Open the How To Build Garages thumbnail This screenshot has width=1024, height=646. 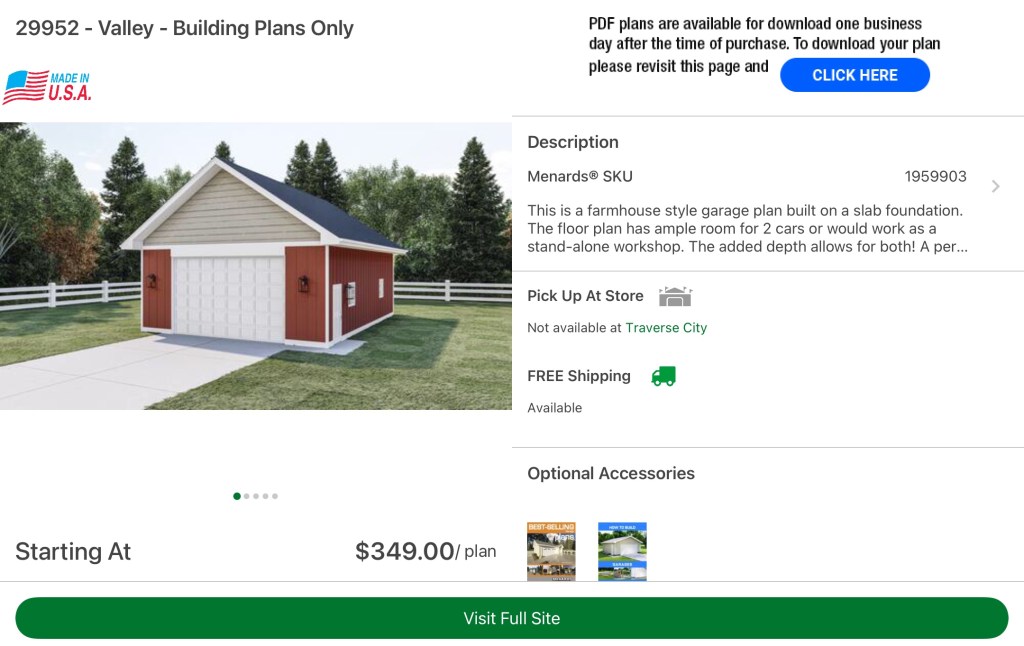coord(622,551)
